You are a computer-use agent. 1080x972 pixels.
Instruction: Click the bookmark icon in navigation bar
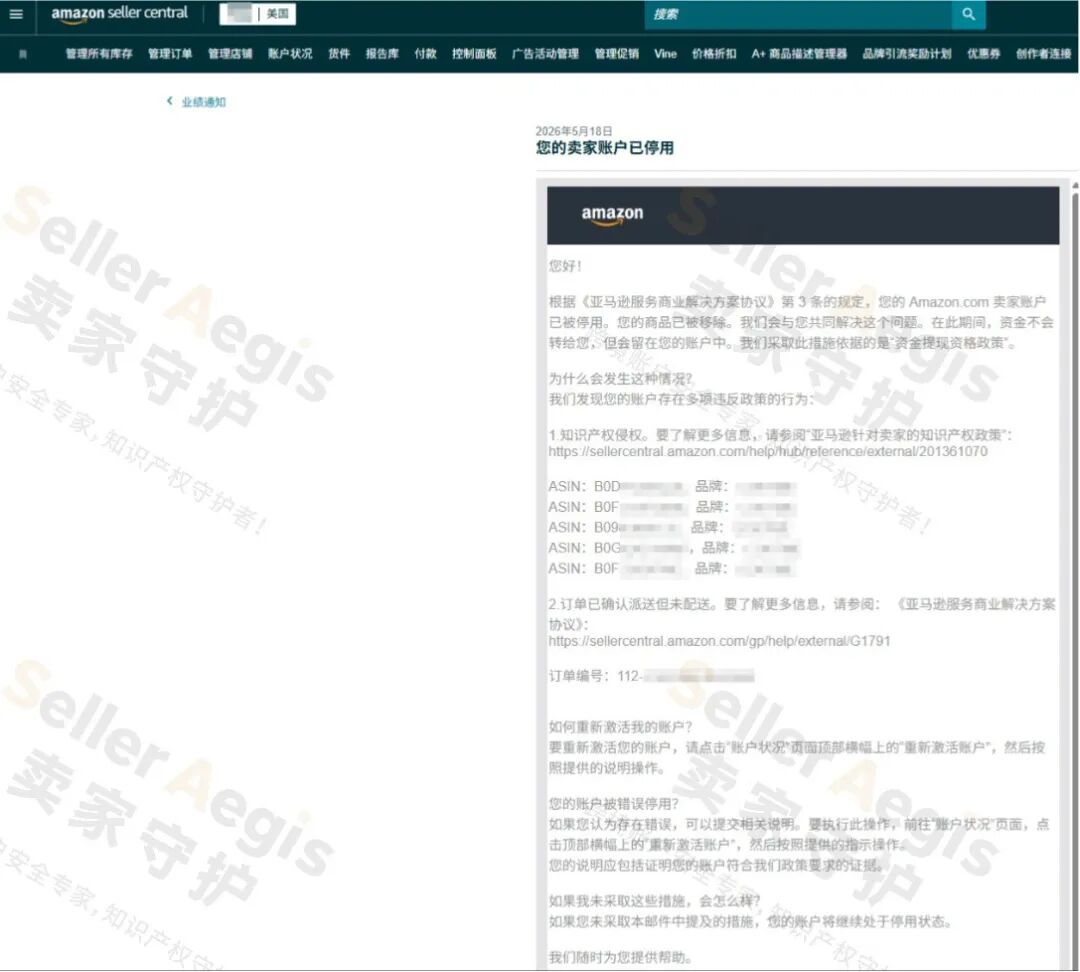[x=23, y=54]
